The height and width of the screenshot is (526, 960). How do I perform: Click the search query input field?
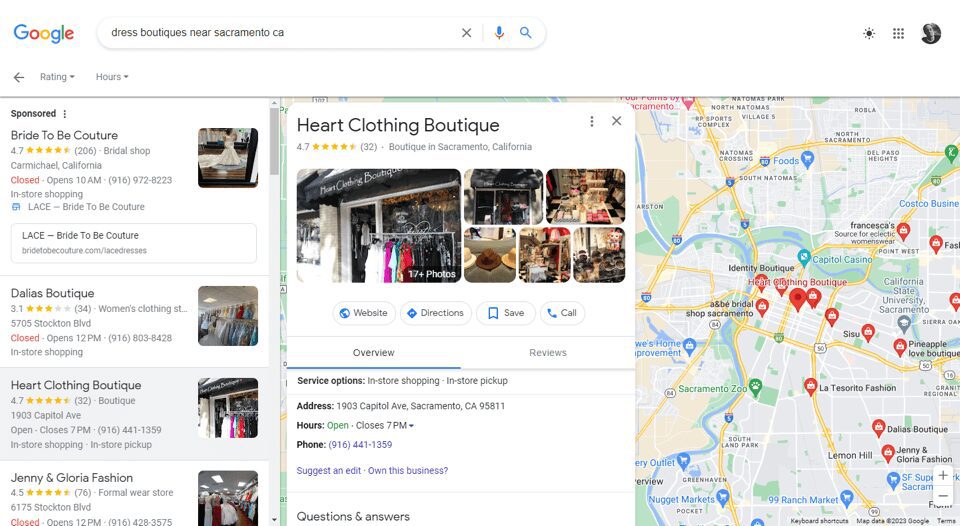click(282, 32)
